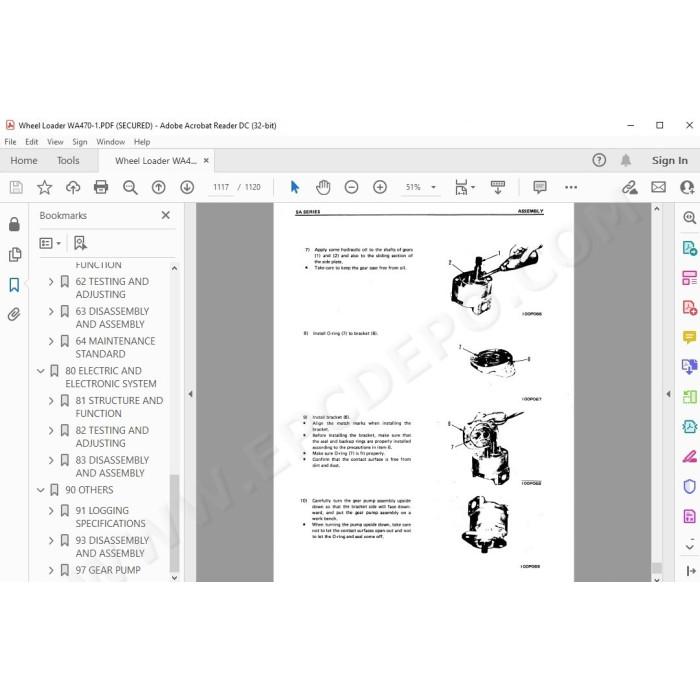The height and width of the screenshot is (700, 700).
Task: Zoom in with the plus icon
Action: pyautogui.click(x=379, y=187)
